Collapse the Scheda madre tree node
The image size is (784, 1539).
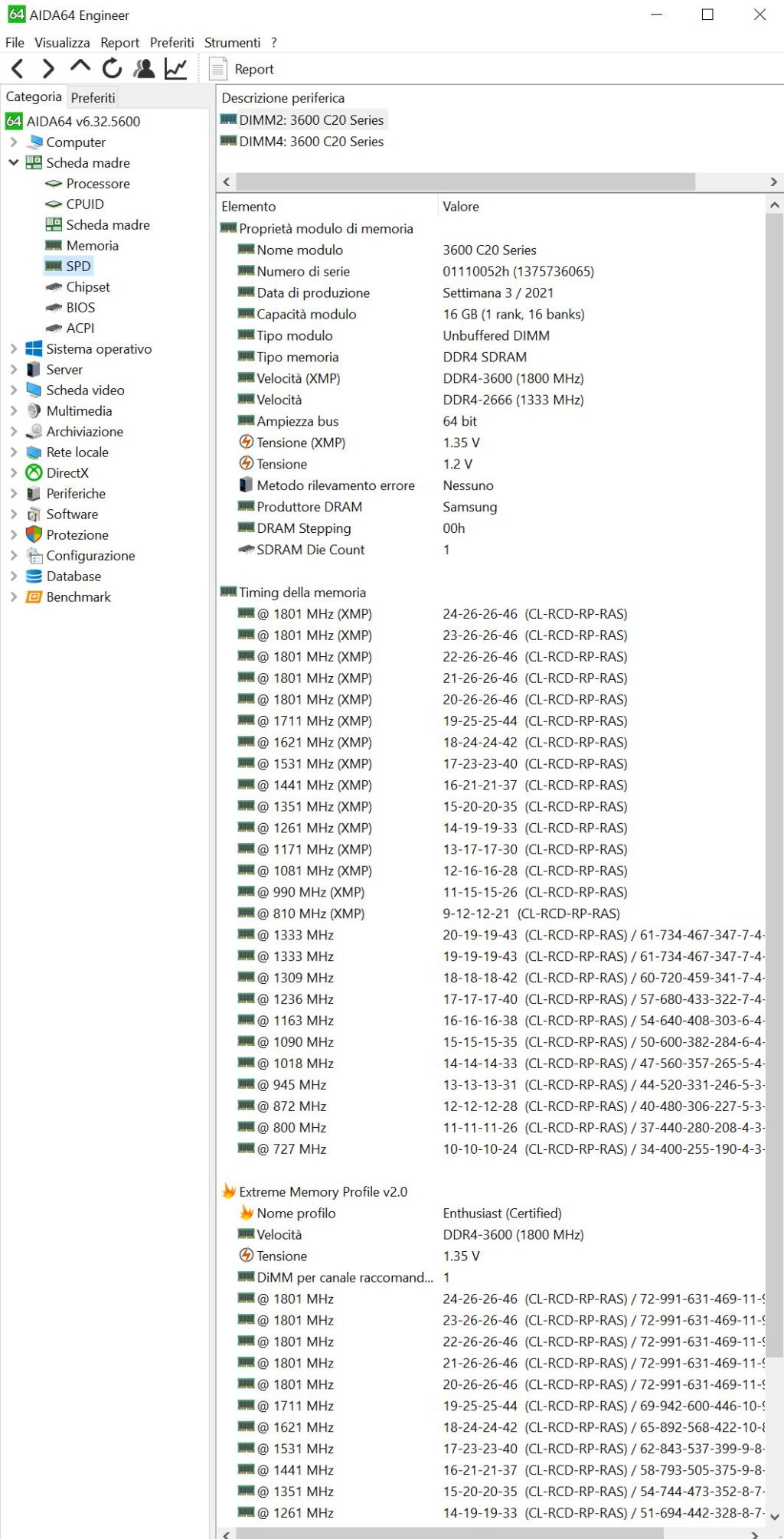coord(14,162)
